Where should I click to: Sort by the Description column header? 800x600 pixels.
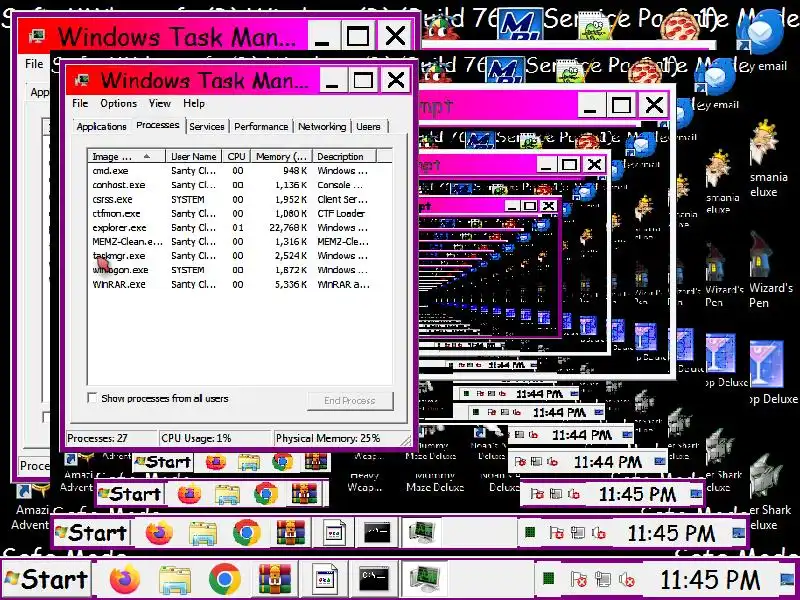point(344,156)
